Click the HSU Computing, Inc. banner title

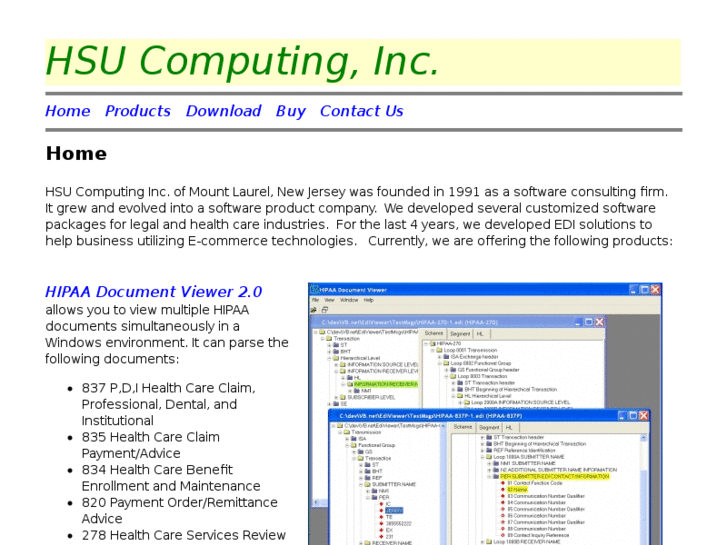coord(242,61)
